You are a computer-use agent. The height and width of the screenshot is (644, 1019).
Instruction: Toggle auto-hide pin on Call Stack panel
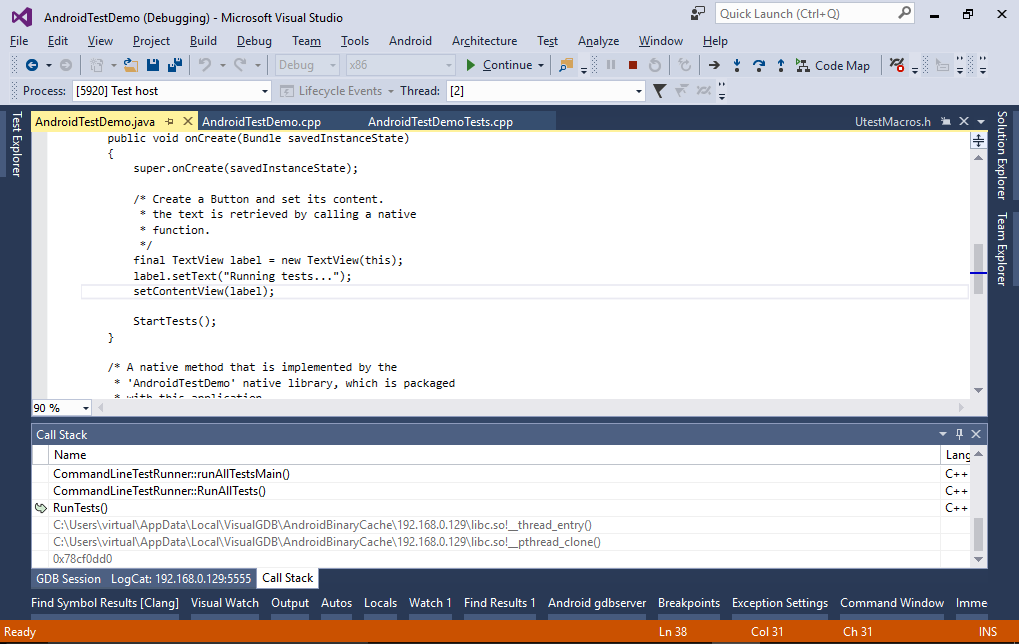(959, 434)
